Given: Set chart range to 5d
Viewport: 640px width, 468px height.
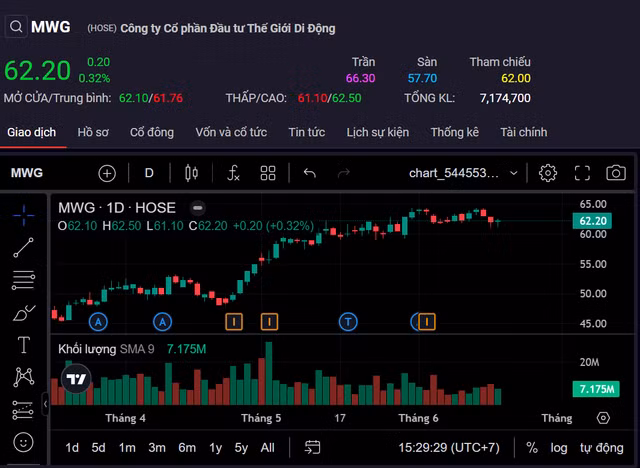Looking at the screenshot, I should [x=98, y=448].
